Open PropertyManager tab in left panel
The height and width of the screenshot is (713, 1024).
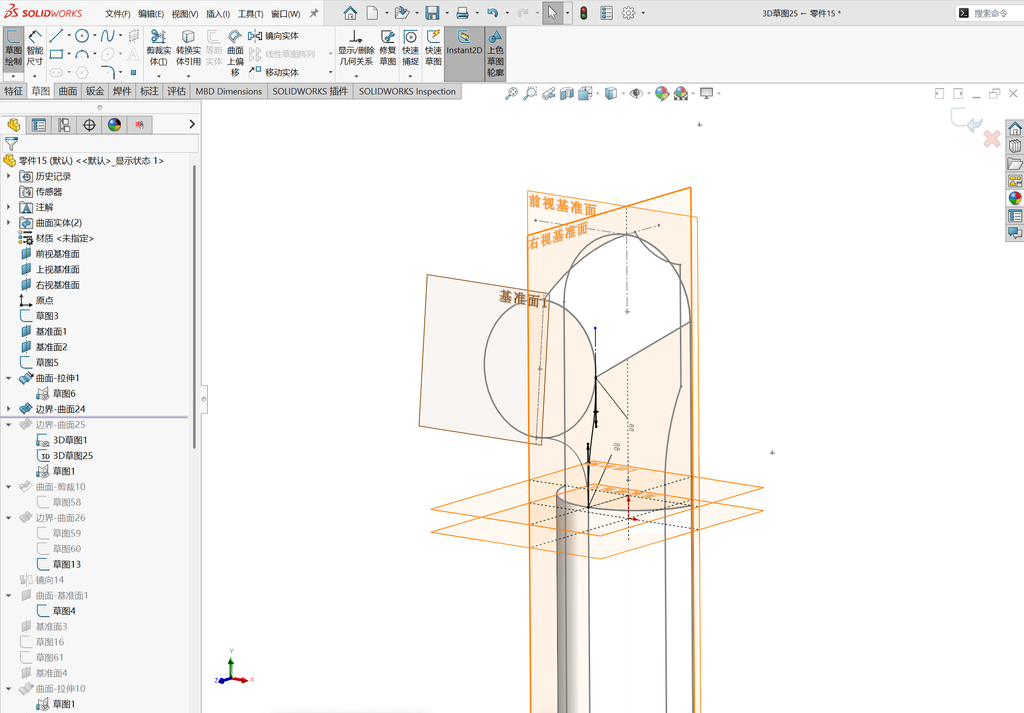(x=39, y=125)
